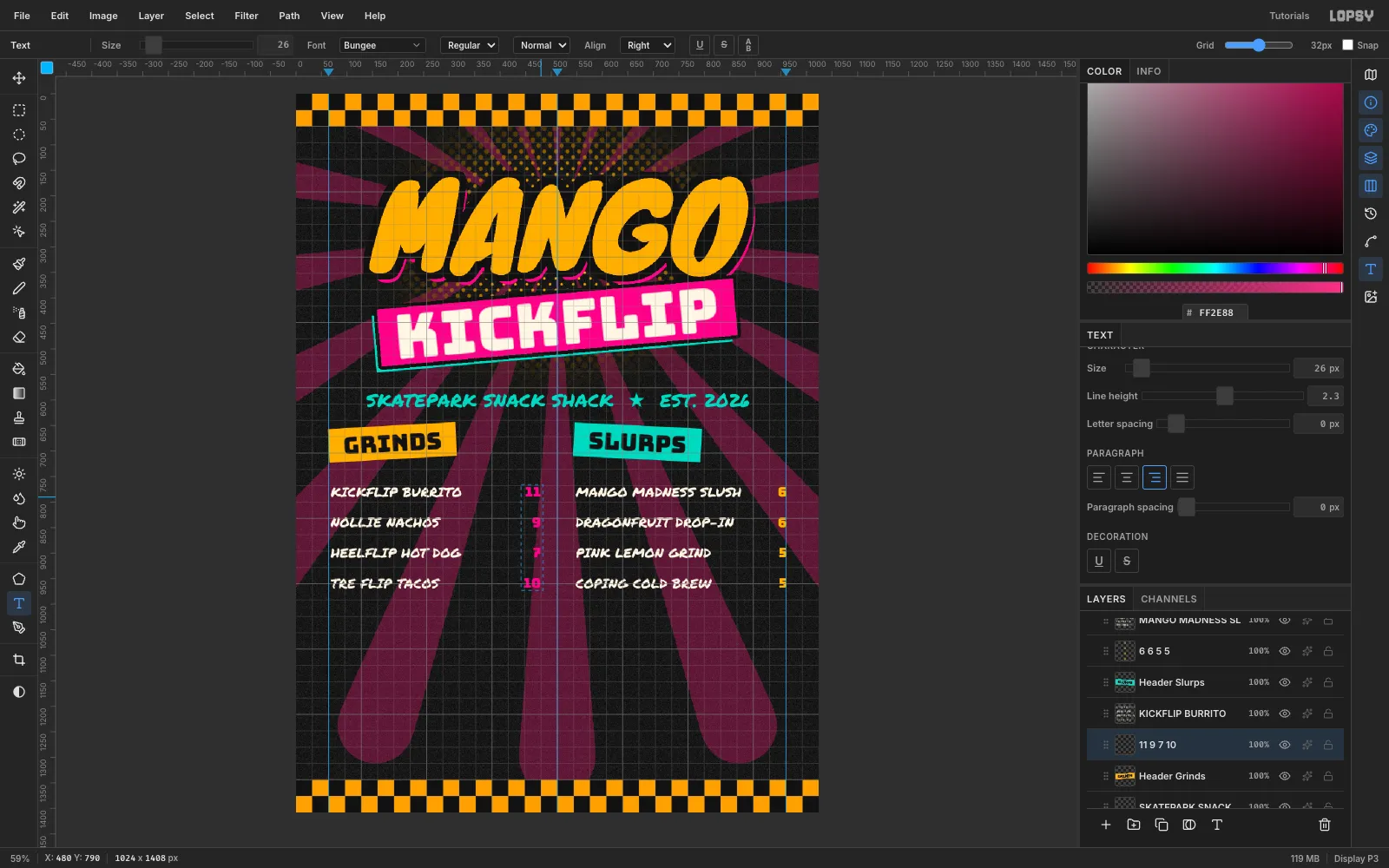Image resolution: width=1389 pixels, height=868 pixels.
Task: Select the Brush tool
Action: [x=19, y=264]
